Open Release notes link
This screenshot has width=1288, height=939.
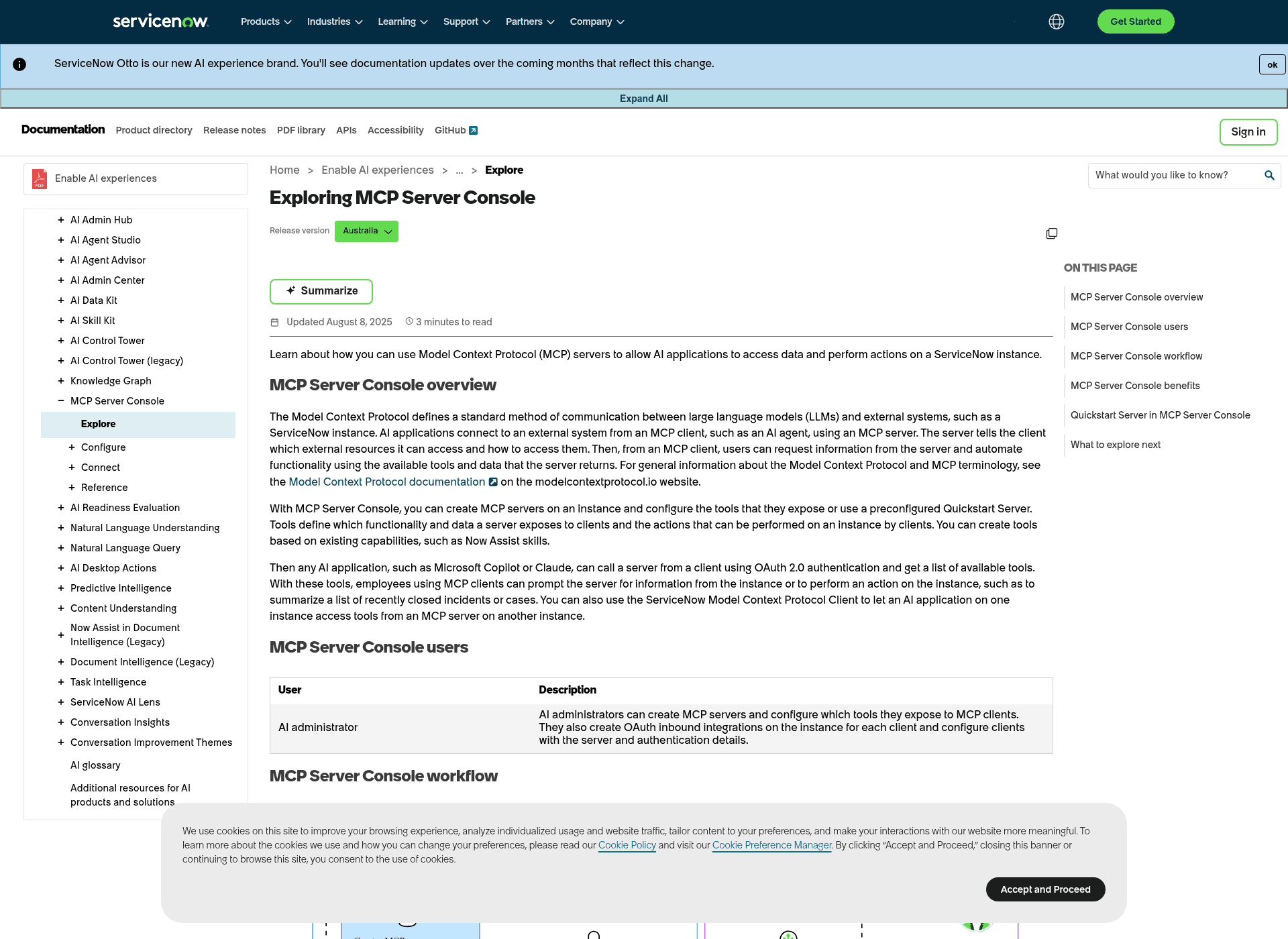tap(234, 130)
